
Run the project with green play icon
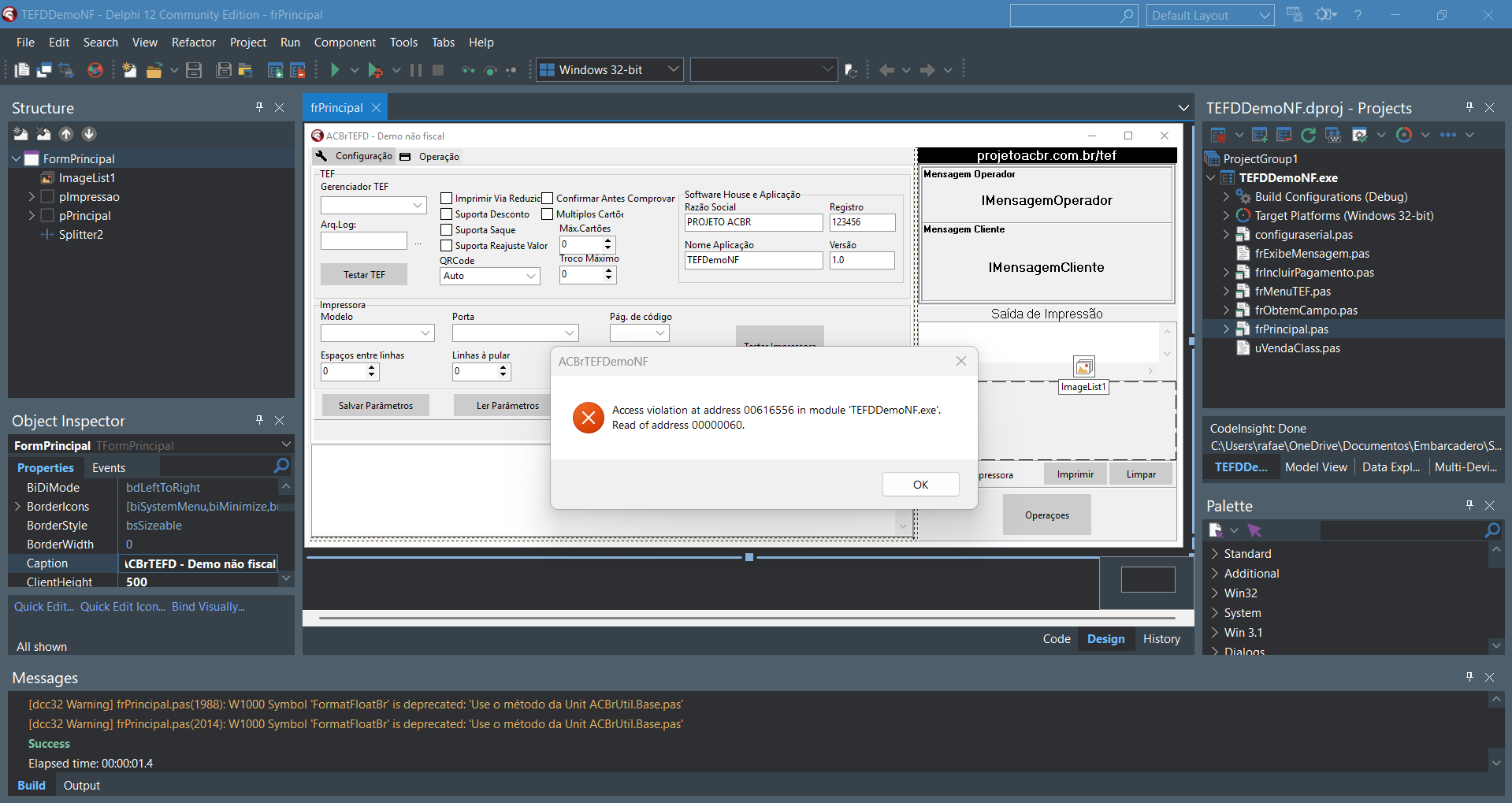(x=335, y=70)
